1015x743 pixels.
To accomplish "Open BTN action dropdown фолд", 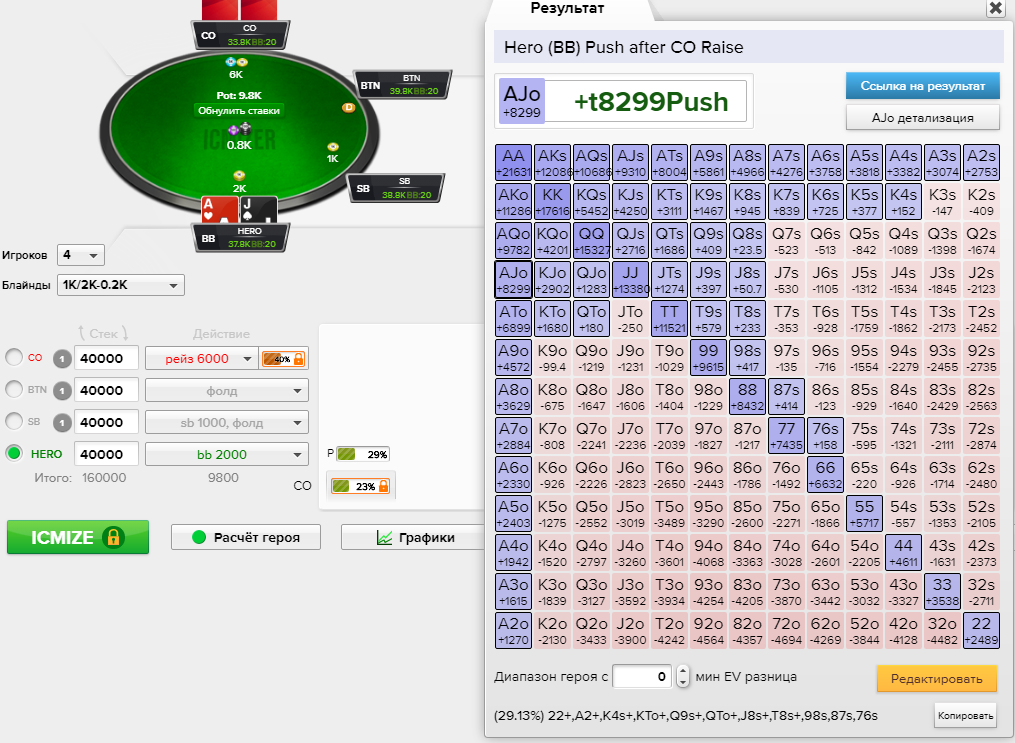I will [x=227, y=391].
